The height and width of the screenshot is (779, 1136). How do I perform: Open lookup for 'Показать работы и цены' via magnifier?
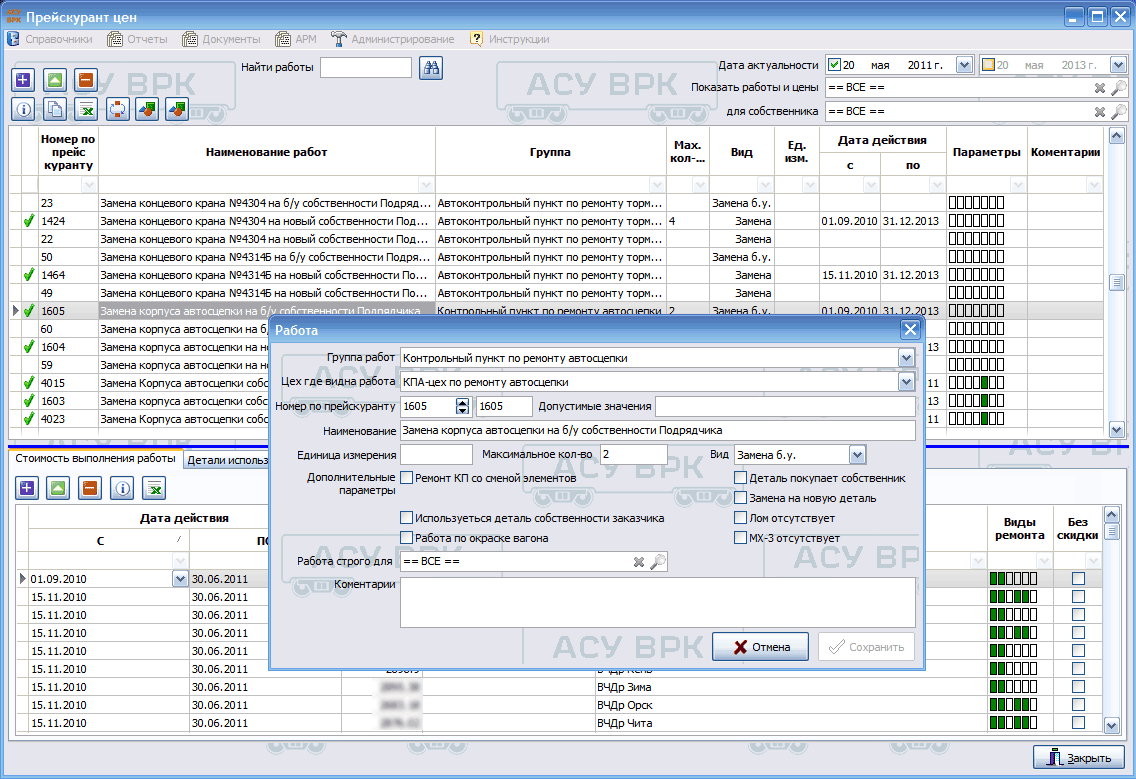pyautogui.click(x=1119, y=88)
